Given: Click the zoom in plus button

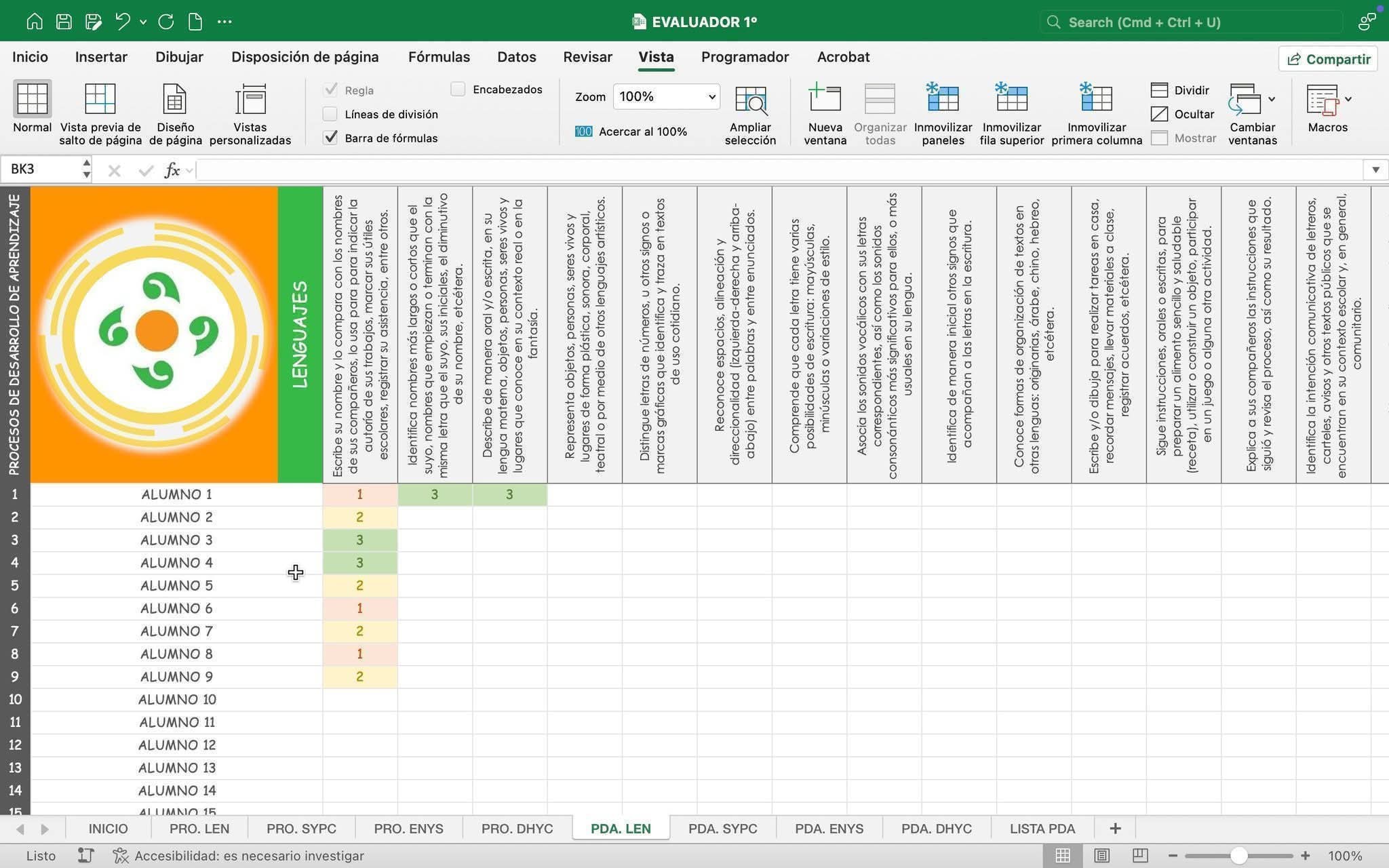Looking at the screenshot, I should tap(1305, 856).
